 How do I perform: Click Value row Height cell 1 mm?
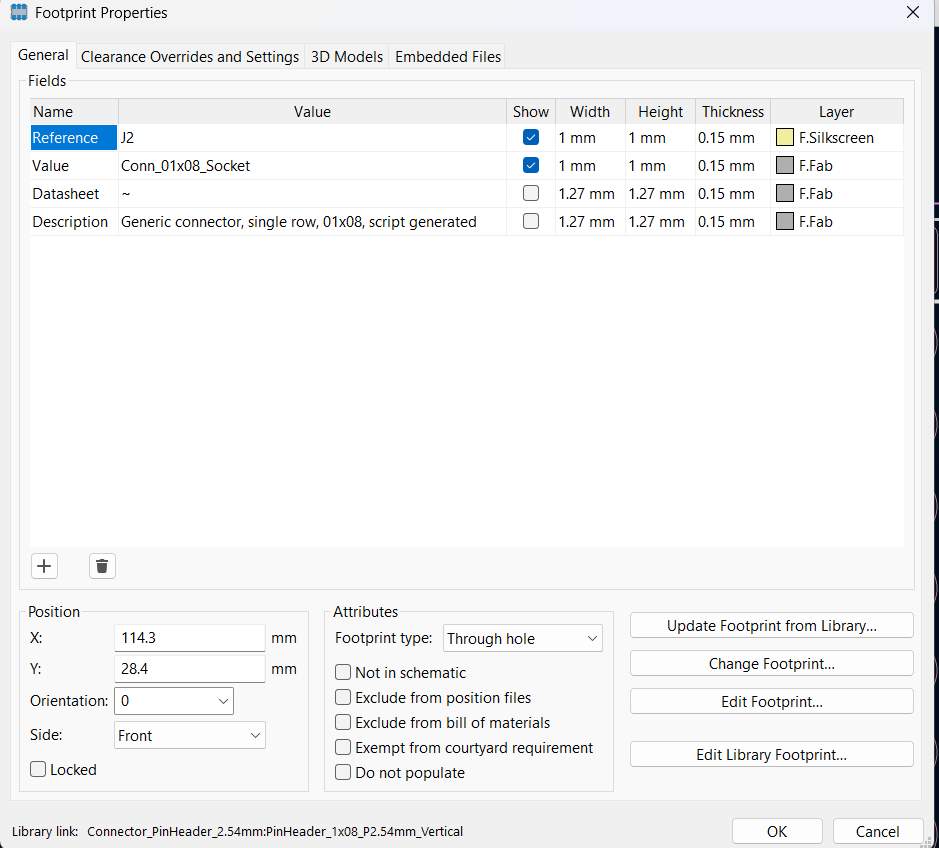pos(660,165)
